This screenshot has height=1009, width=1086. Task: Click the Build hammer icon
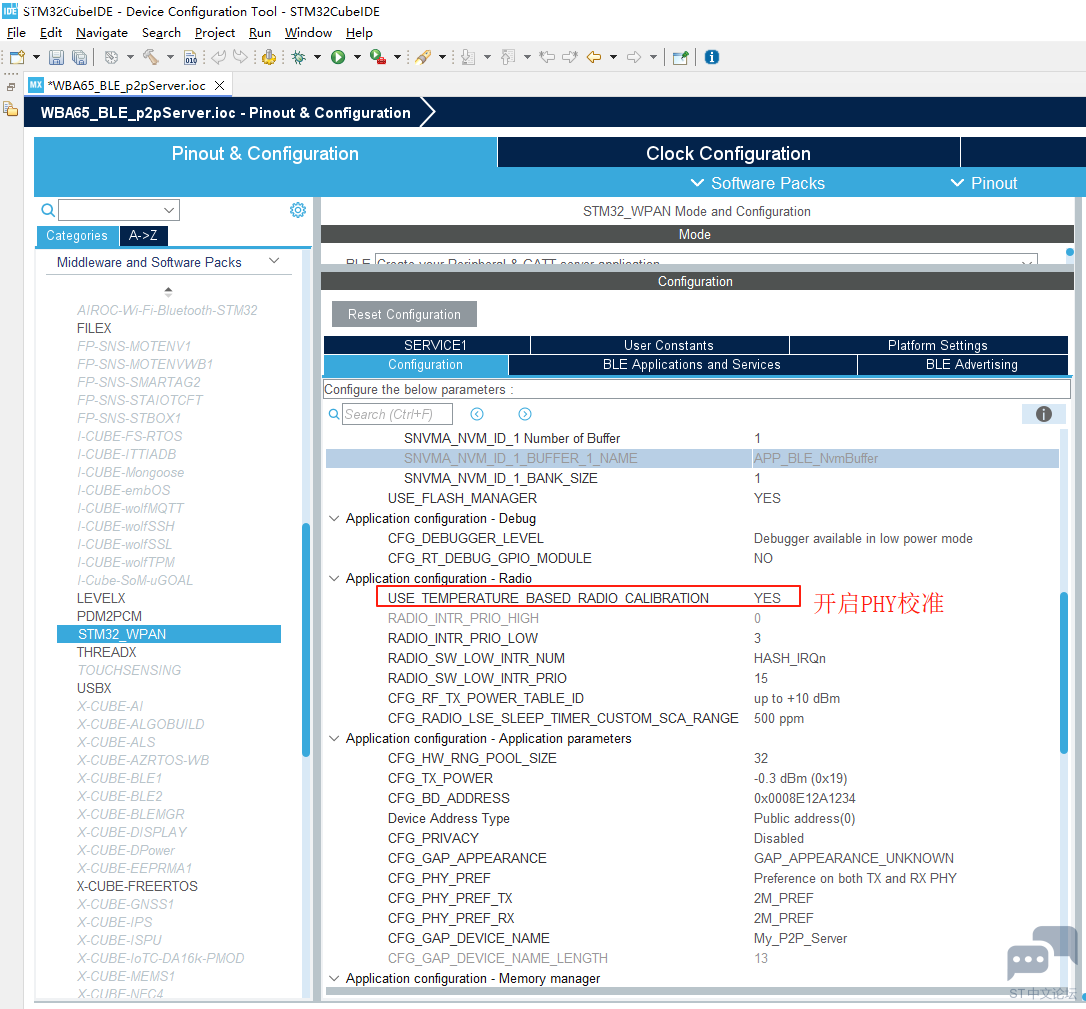coord(150,57)
